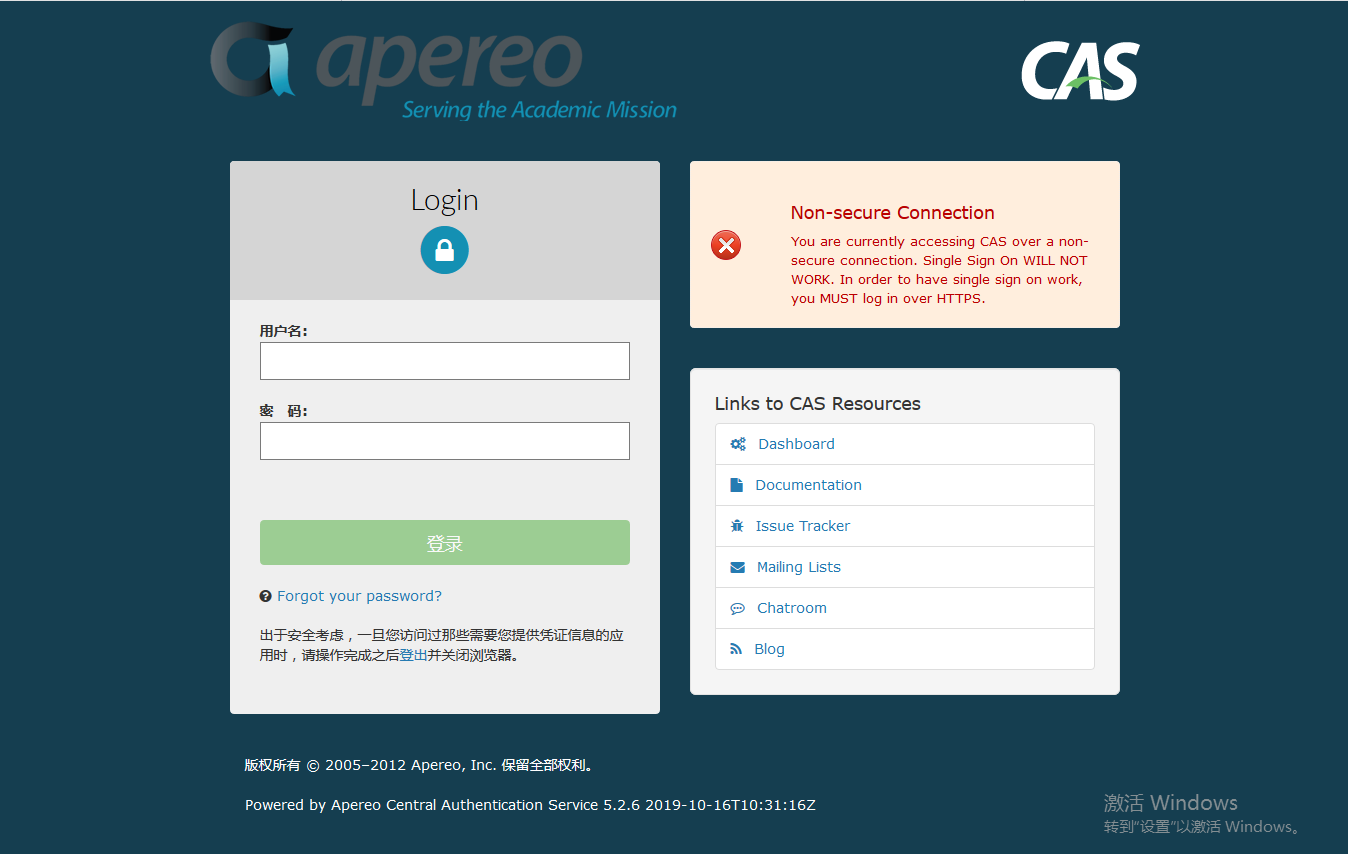This screenshot has height=854, width=1348.
Task: Select the envelope icon beside Mailing Lists
Action: click(x=738, y=566)
